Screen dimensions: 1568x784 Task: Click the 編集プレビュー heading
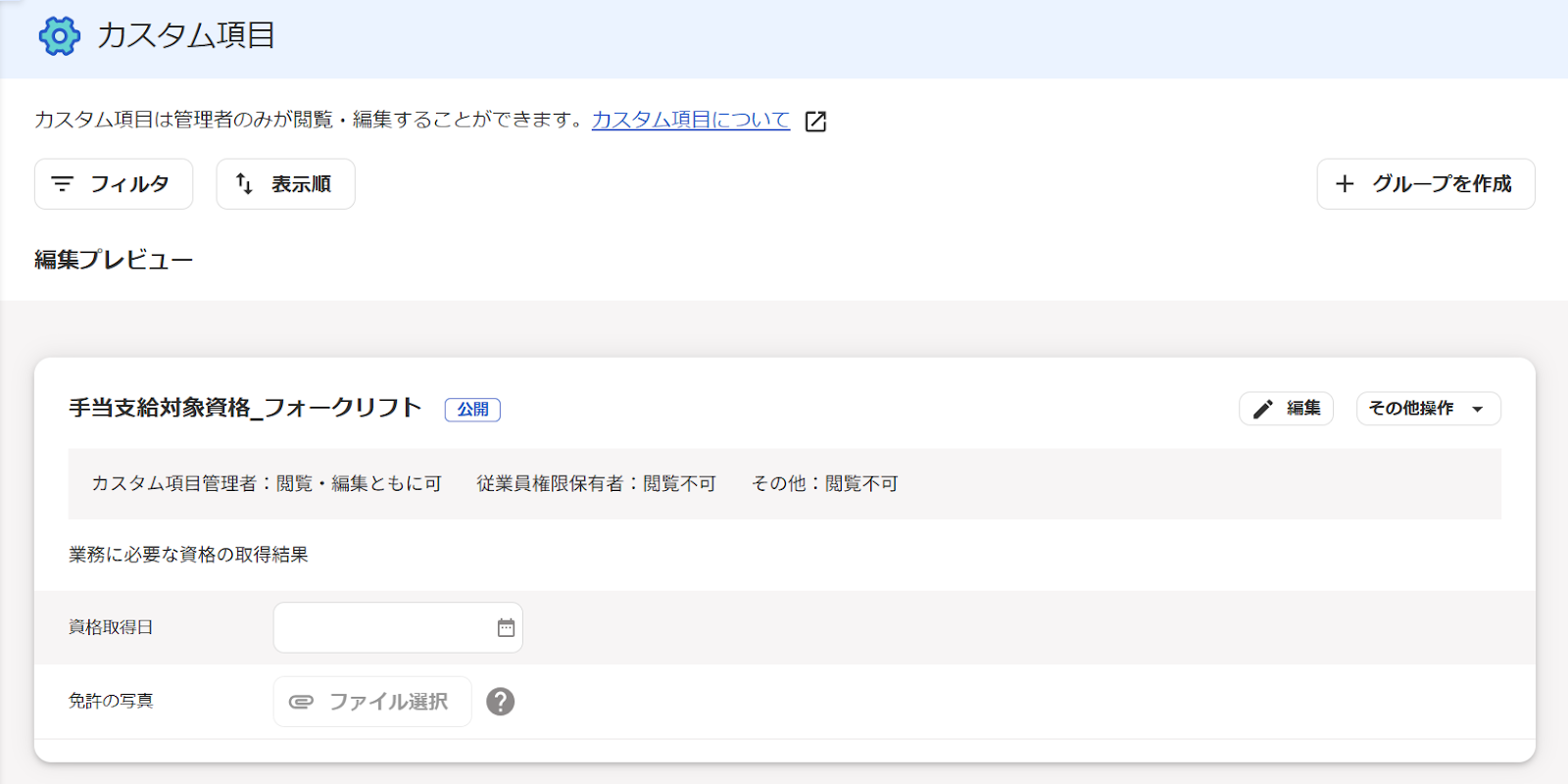[x=114, y=260]
